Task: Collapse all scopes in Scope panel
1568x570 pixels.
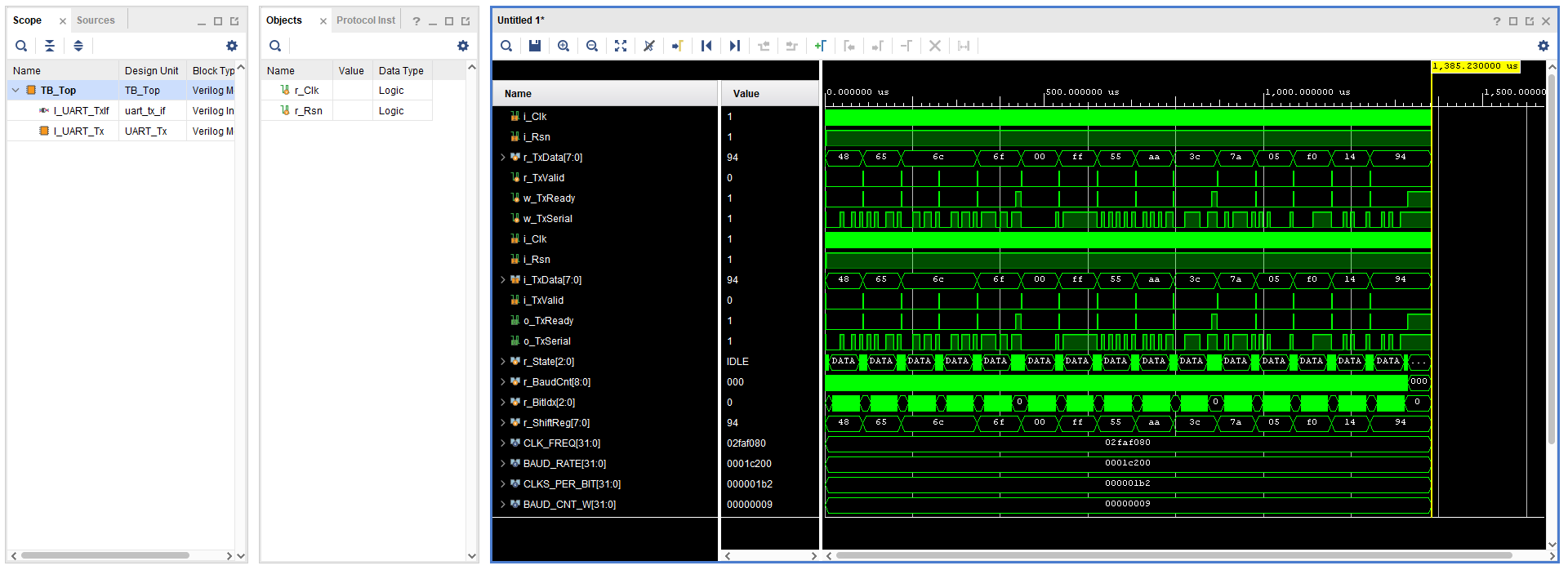Action: coord(50,46)
